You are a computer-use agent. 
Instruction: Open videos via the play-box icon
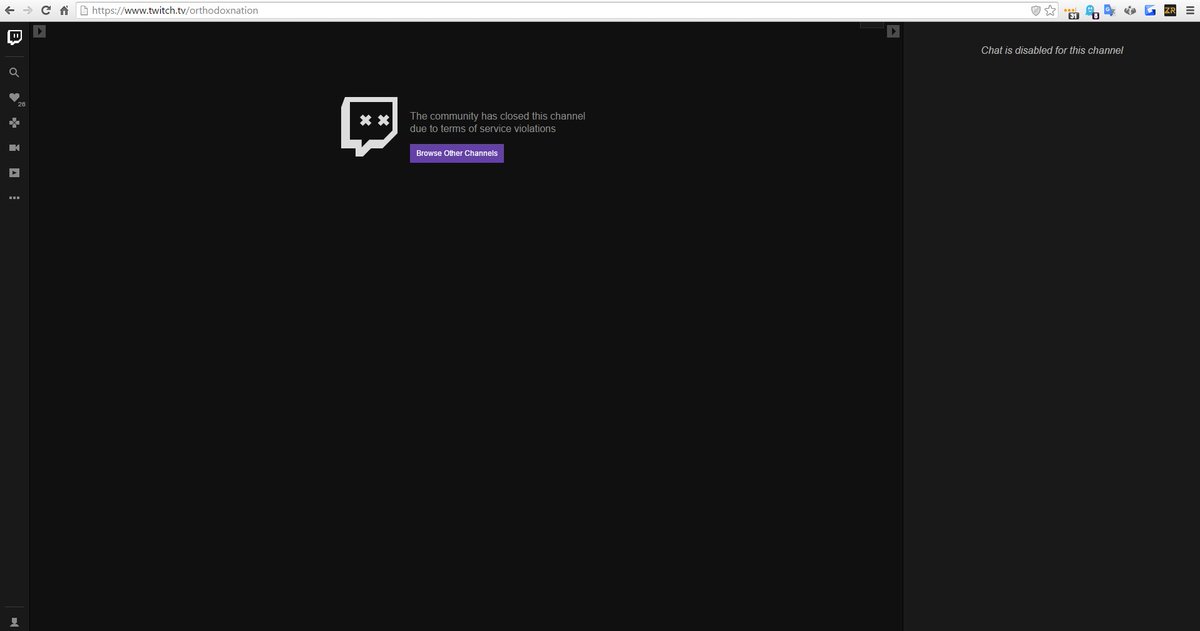[x=14, y=173]
